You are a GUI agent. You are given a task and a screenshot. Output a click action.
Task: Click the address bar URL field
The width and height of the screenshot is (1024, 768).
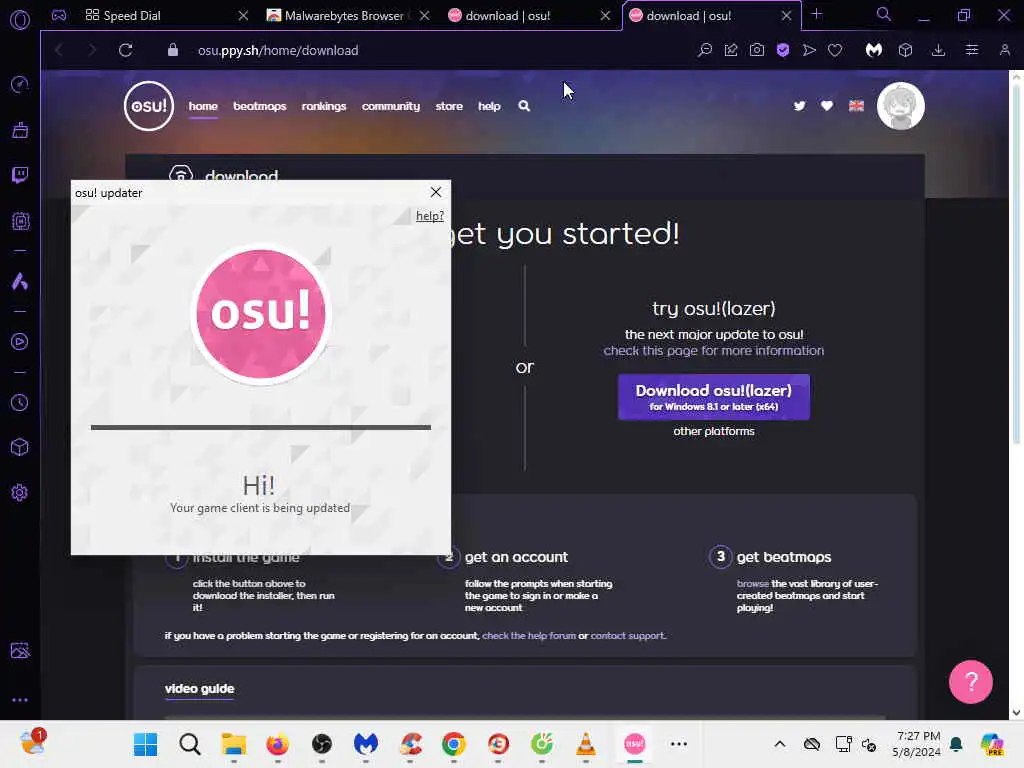point(278,50)
